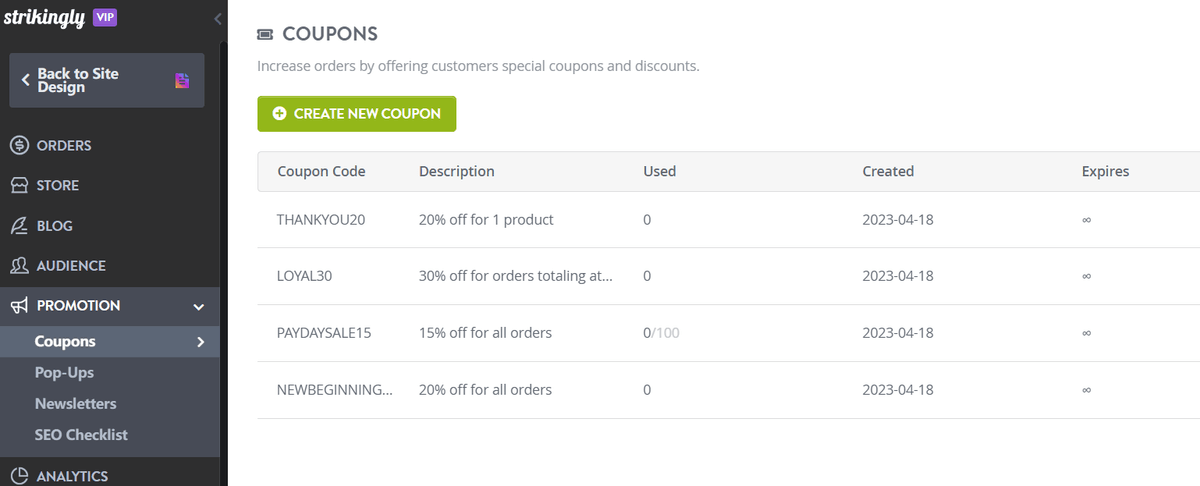Collapse the Promotion submenu chevron

[199, 307]
